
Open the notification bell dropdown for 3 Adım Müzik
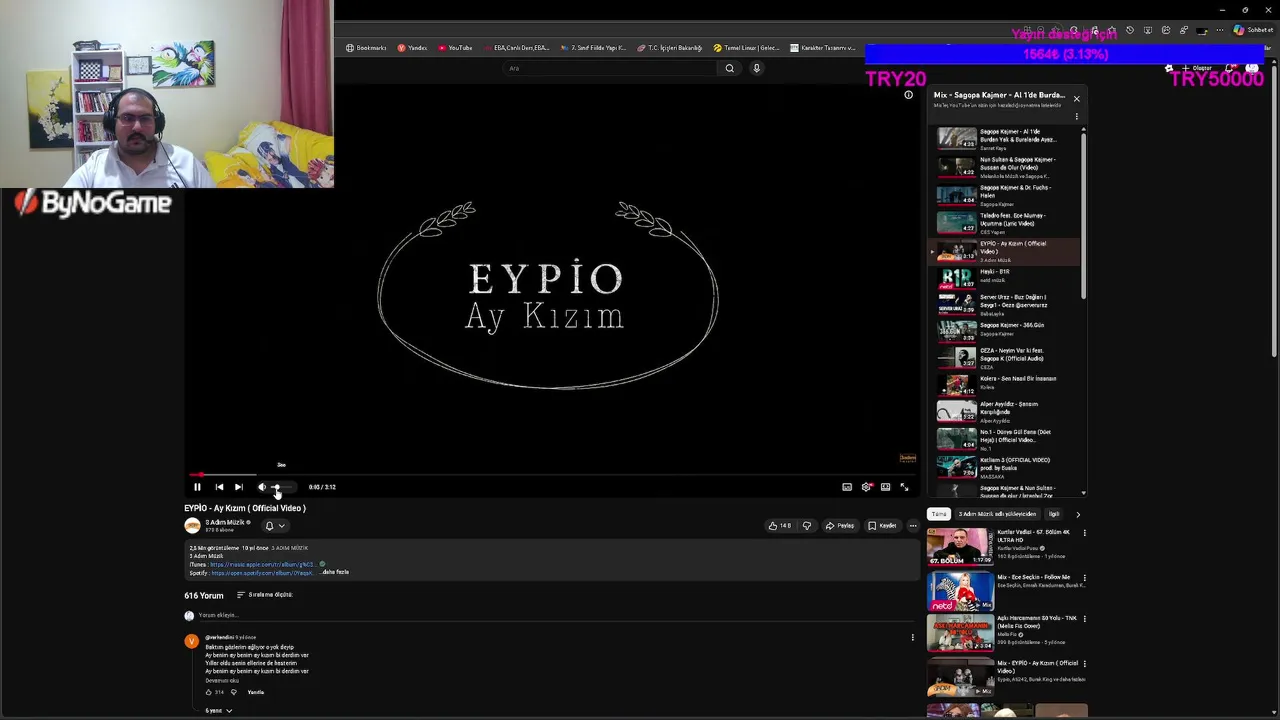274,526
